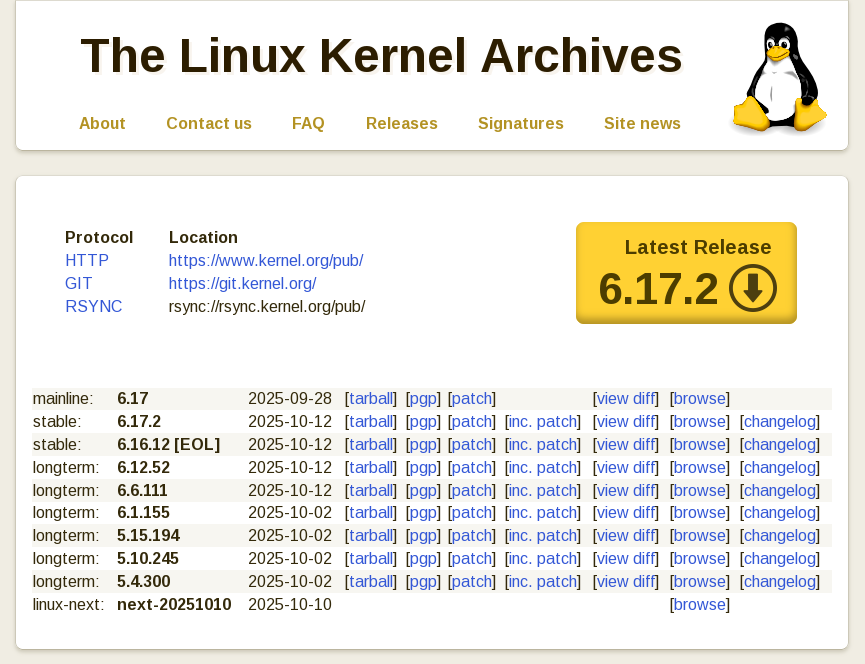Get patch for longterm 6.12.52
The image size is (865, 664).
coord(472,468)
